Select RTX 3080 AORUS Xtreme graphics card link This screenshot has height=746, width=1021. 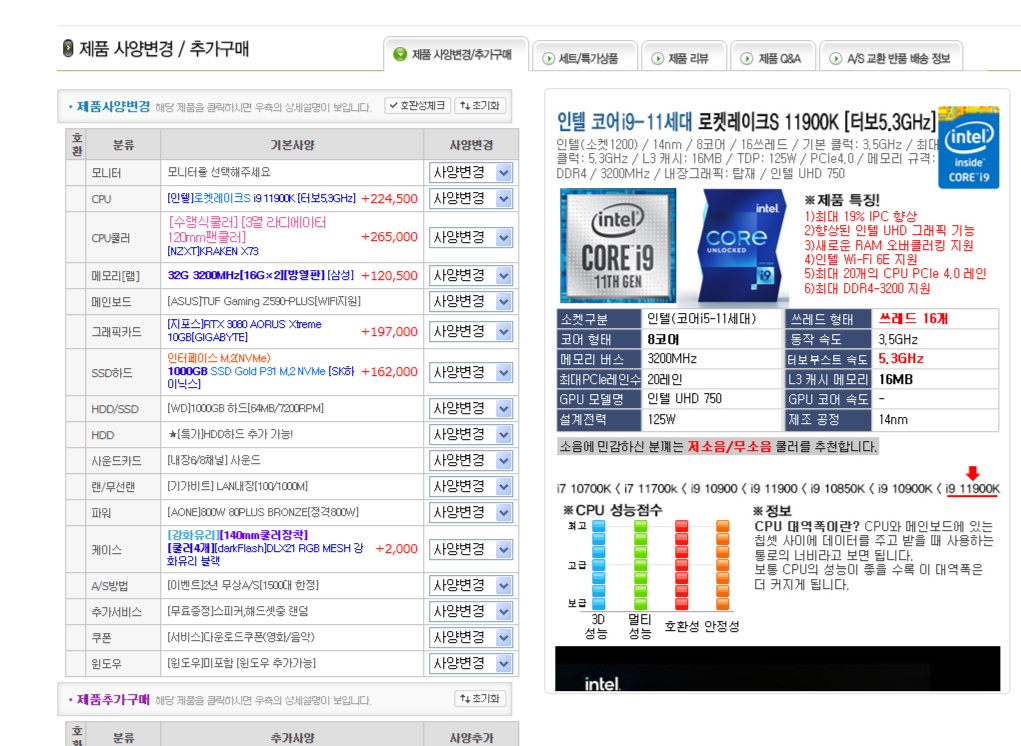coord(244,331)
